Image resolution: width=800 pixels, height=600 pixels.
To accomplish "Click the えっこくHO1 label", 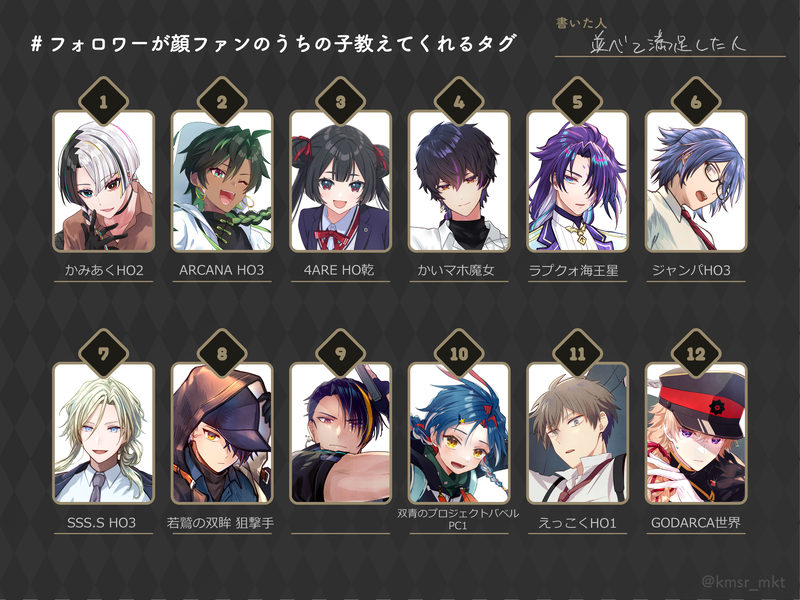I will pyautogui.click(x=577, y=523).
